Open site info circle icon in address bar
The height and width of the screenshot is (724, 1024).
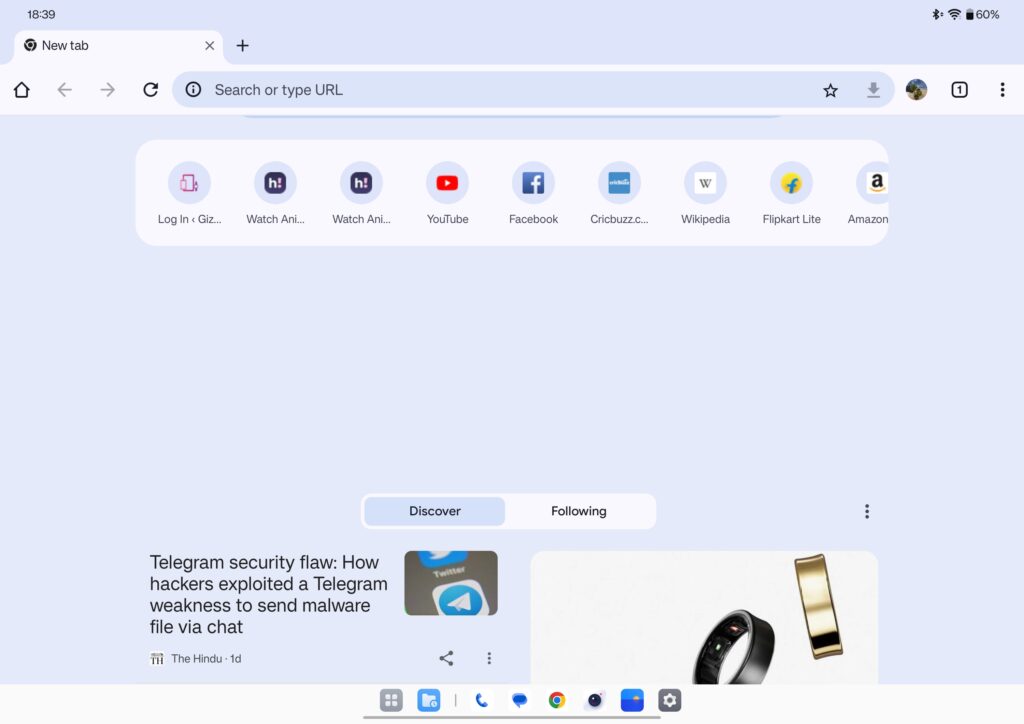193,89
